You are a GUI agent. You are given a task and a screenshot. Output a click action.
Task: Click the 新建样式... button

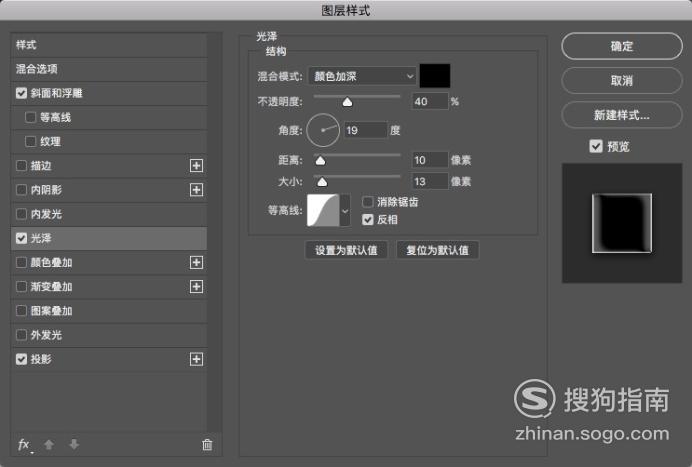pos(622,115)
